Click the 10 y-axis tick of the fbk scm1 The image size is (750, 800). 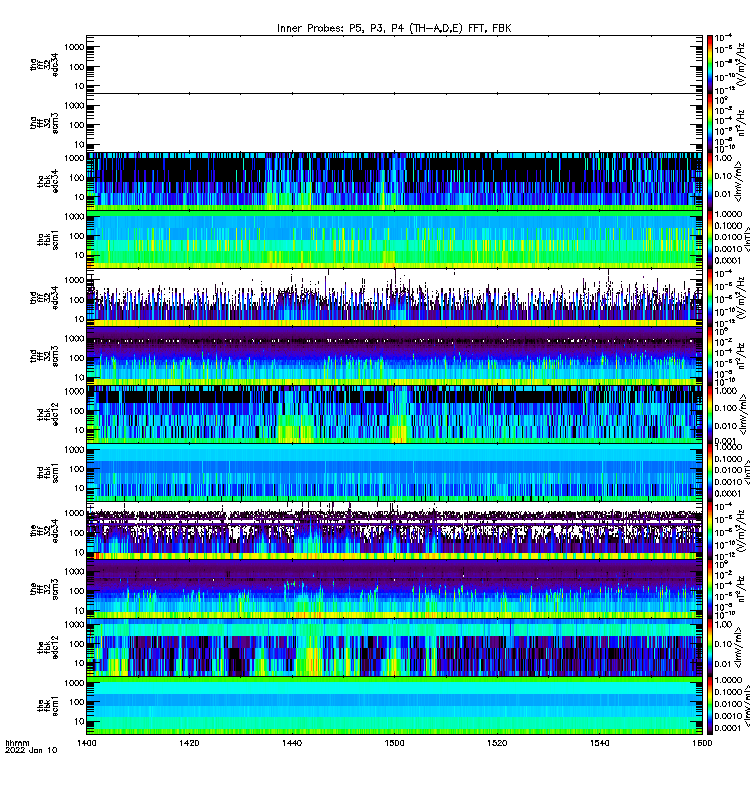(79, 721)
